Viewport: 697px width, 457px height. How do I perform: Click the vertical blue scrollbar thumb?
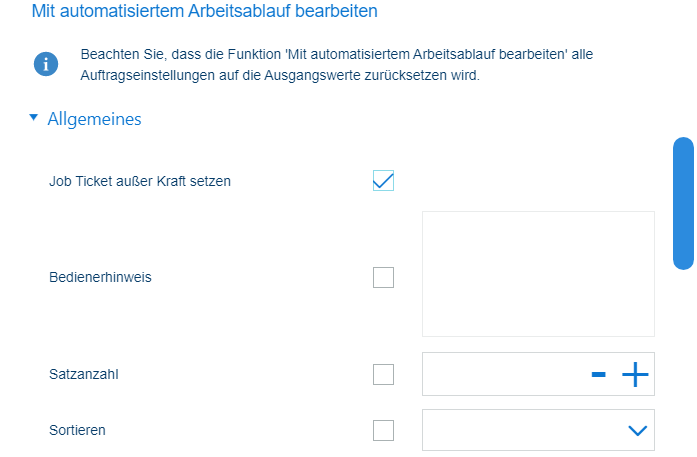tap(683, 203)
